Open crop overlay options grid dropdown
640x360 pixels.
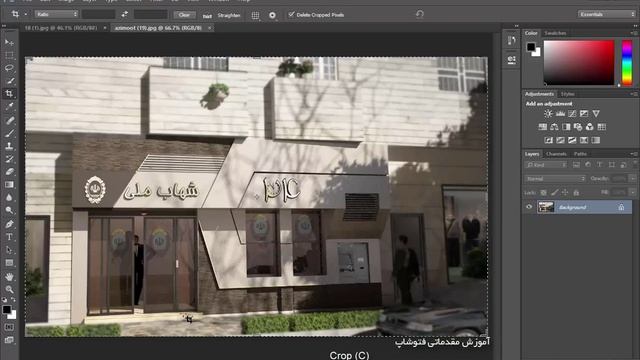tap(256, 15)
